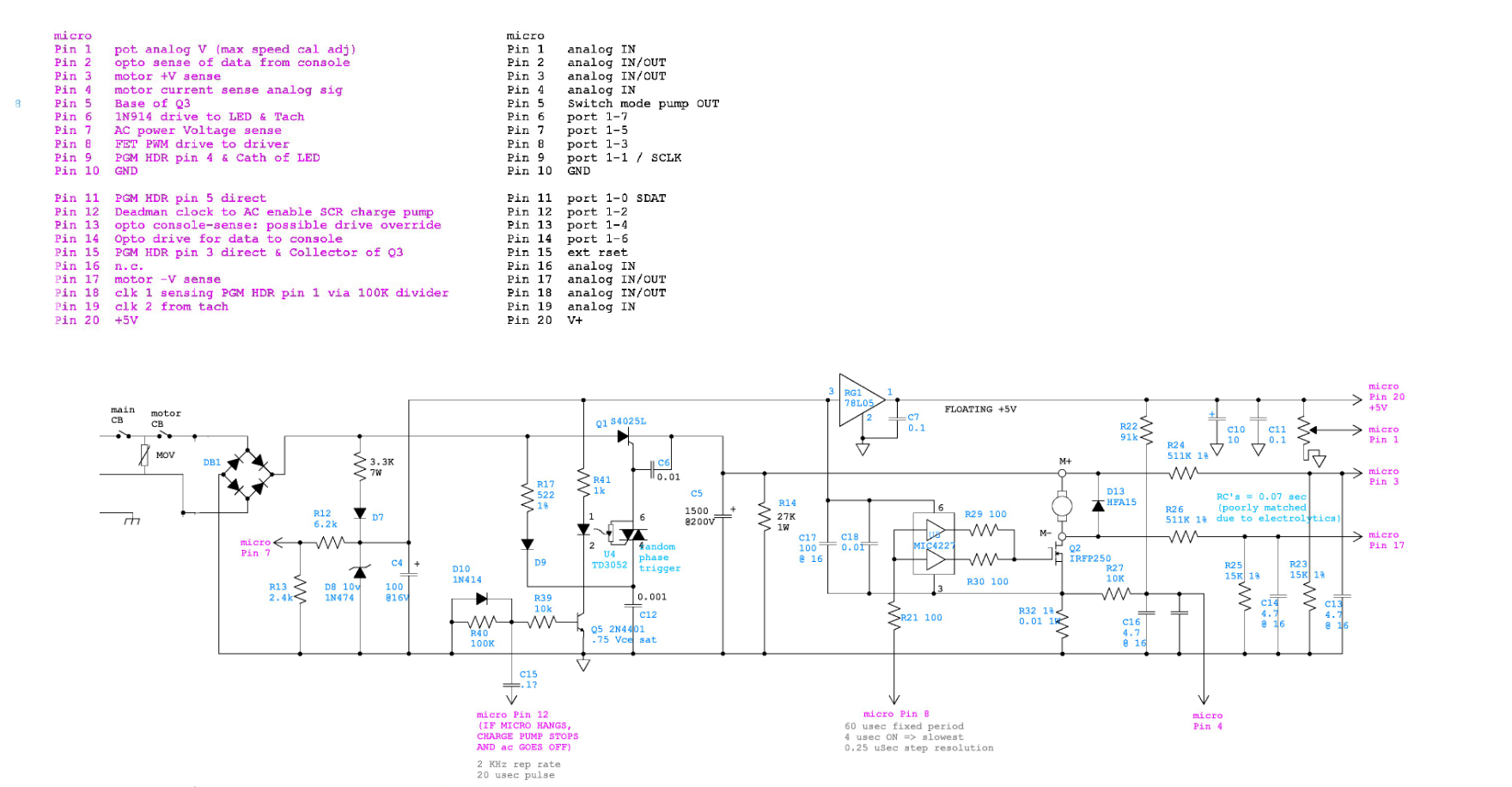Select the R26 511K resistor zigzag
The image size is (1512, 787).
pos(1184,537)
